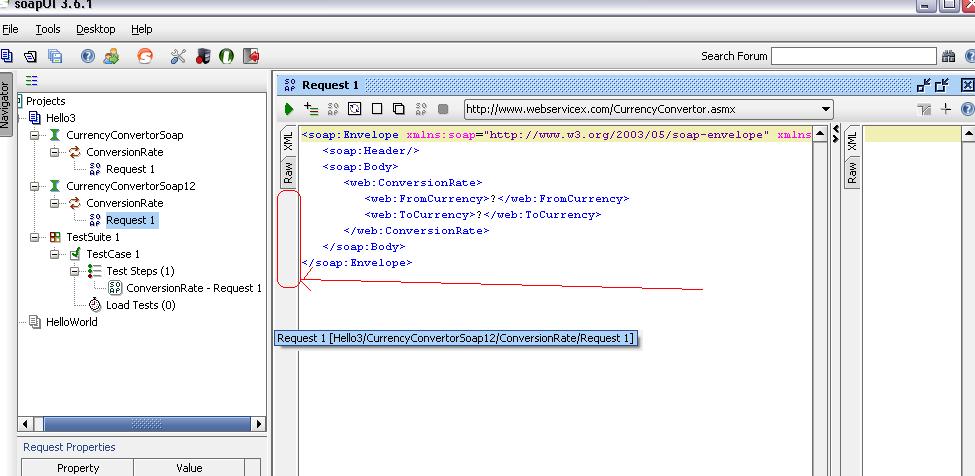Image resolution: width=975 pixels, height=476 pixels.
Task: Select the HelloWorld project
Action: click(x=70, y=322)
